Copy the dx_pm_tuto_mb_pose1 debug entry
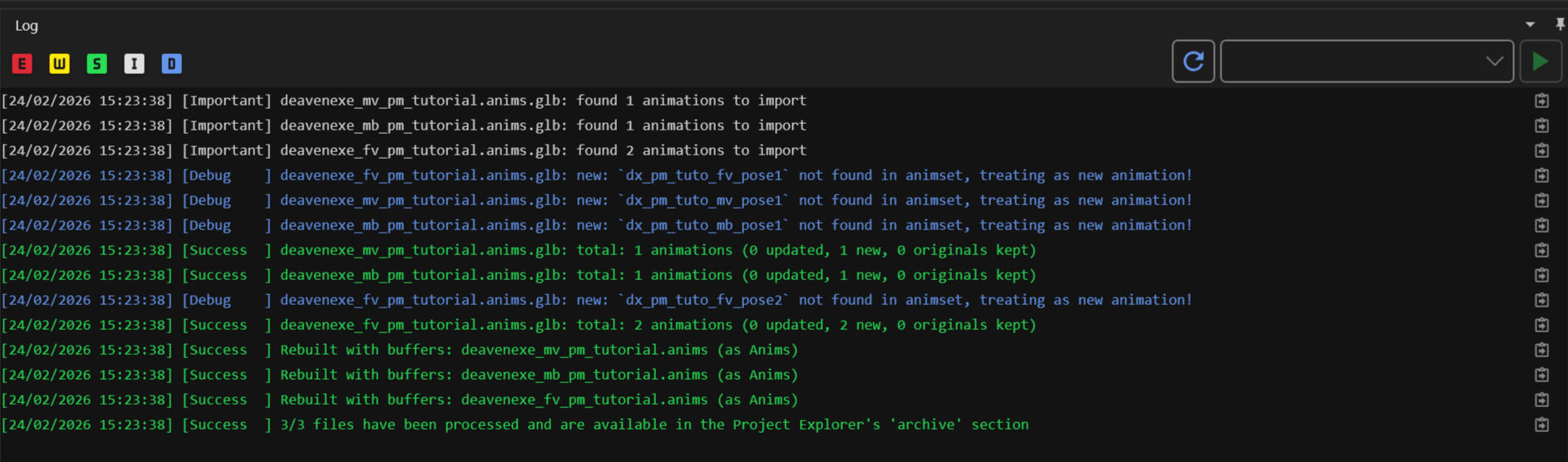This screenshot has width=1568, height=462. tap(1541, 225)
